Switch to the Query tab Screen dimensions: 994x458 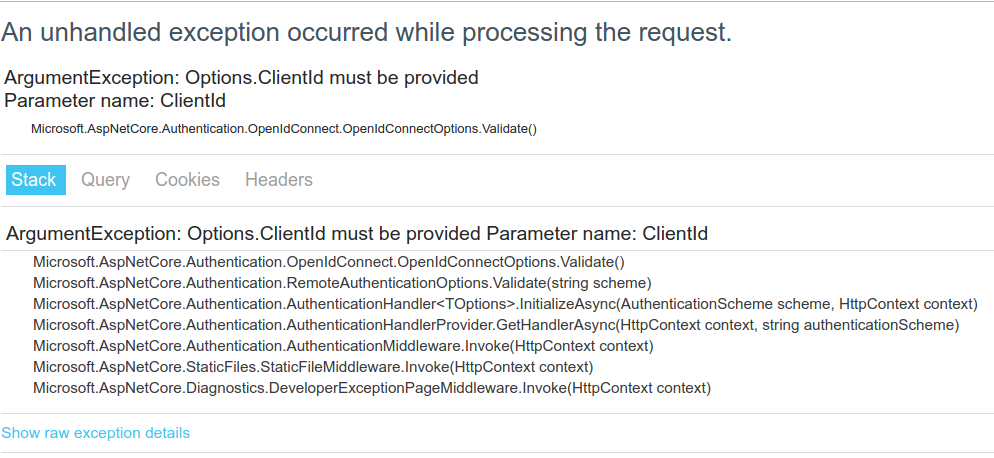click(x=105, y=180)
